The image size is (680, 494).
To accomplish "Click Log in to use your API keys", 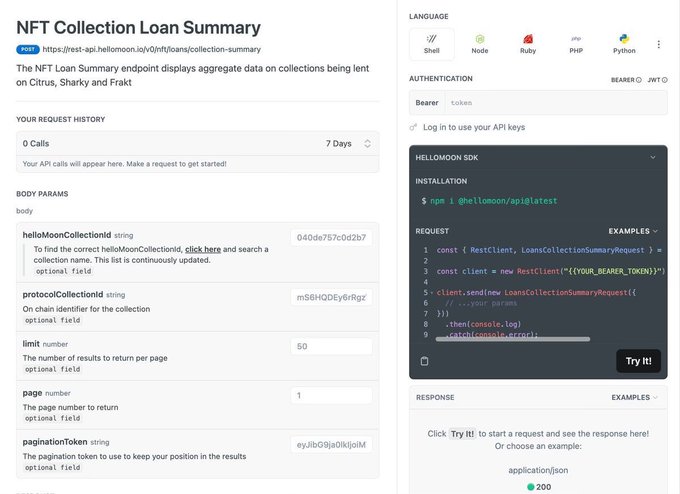I will point(474,127).
